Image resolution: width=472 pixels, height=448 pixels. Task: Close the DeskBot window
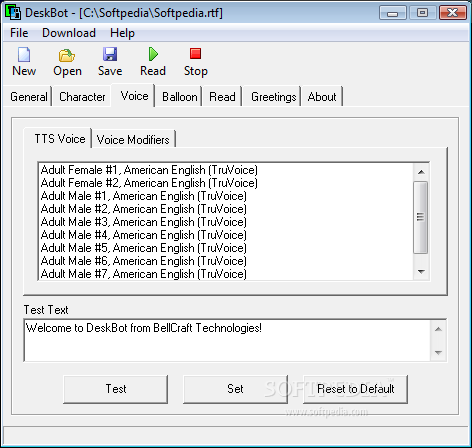click(x=453, y=13)
